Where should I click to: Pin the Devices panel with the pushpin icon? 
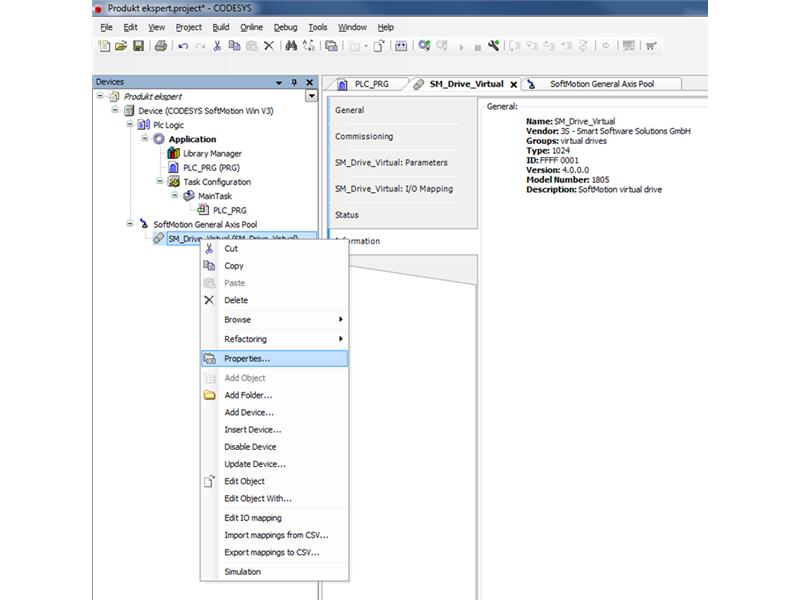pos(294,82)
